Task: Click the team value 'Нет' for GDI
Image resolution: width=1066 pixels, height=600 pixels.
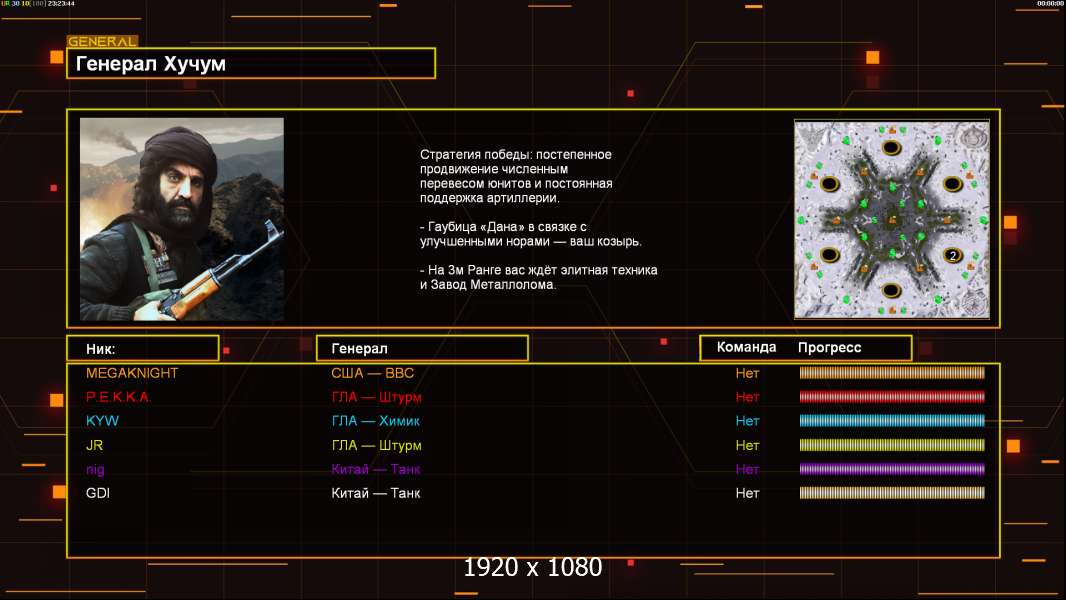Action: point(747,493)
